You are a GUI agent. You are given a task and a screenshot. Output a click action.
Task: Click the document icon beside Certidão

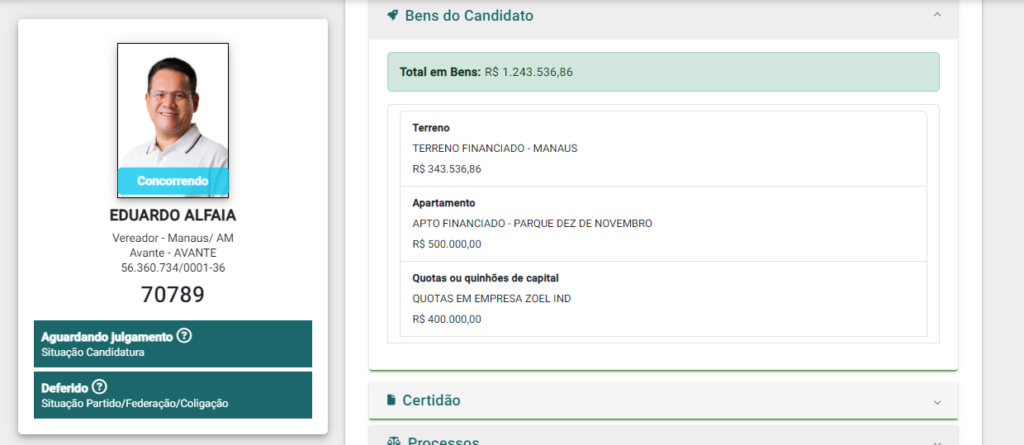[391, 400]
